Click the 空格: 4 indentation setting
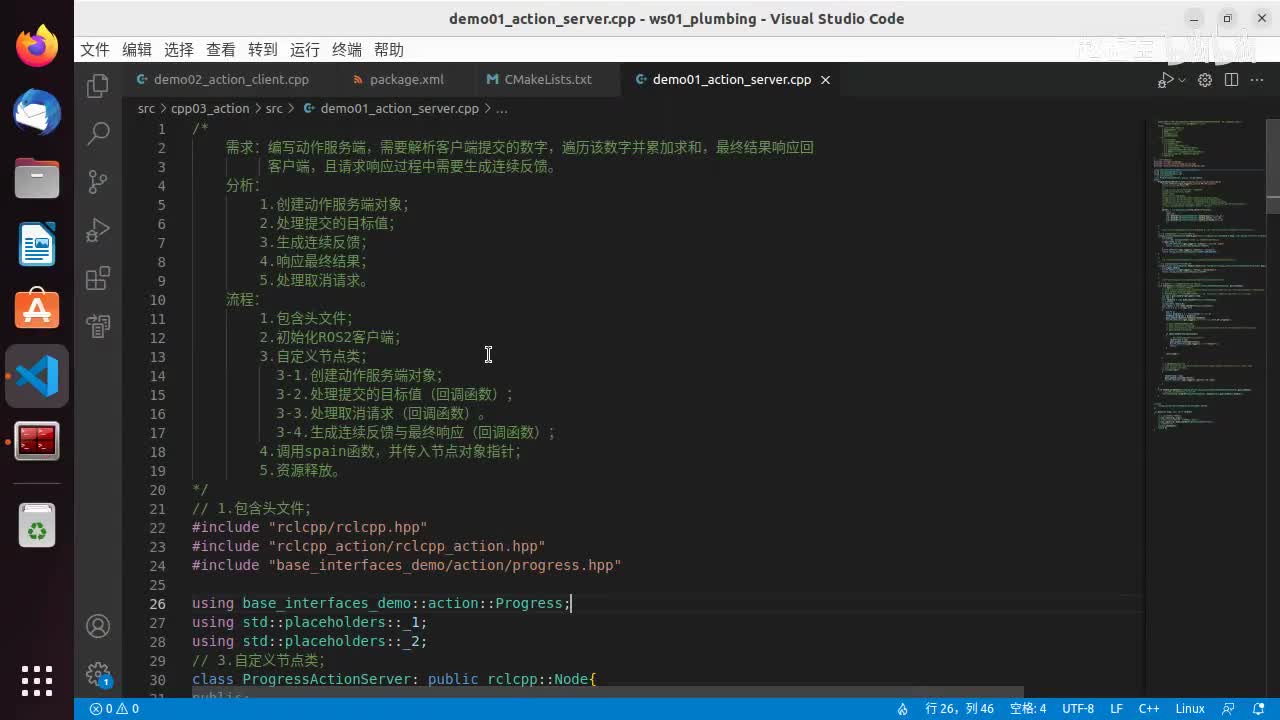1280x720 pixels. (x=1027, y=709)
